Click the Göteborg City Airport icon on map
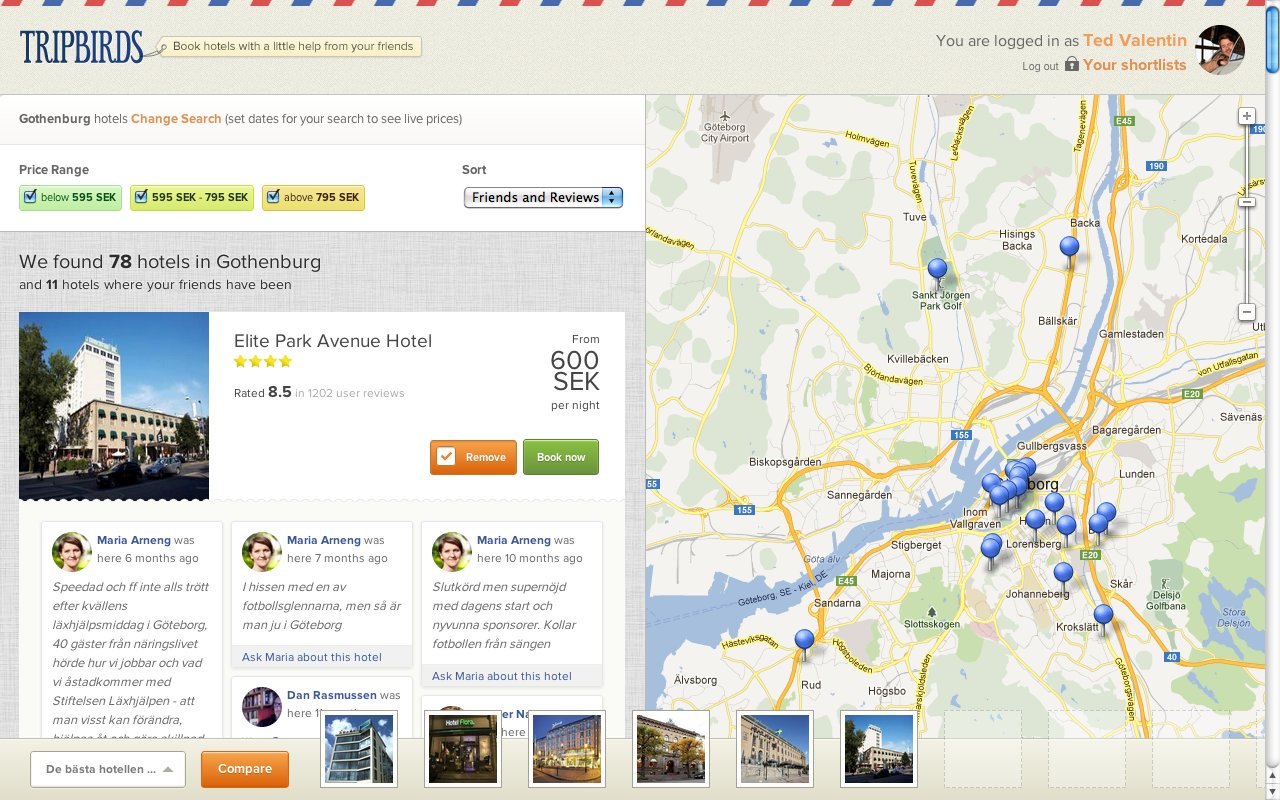Image resolution: width=1280 pixels, height=800 pixels. (725, 114)
